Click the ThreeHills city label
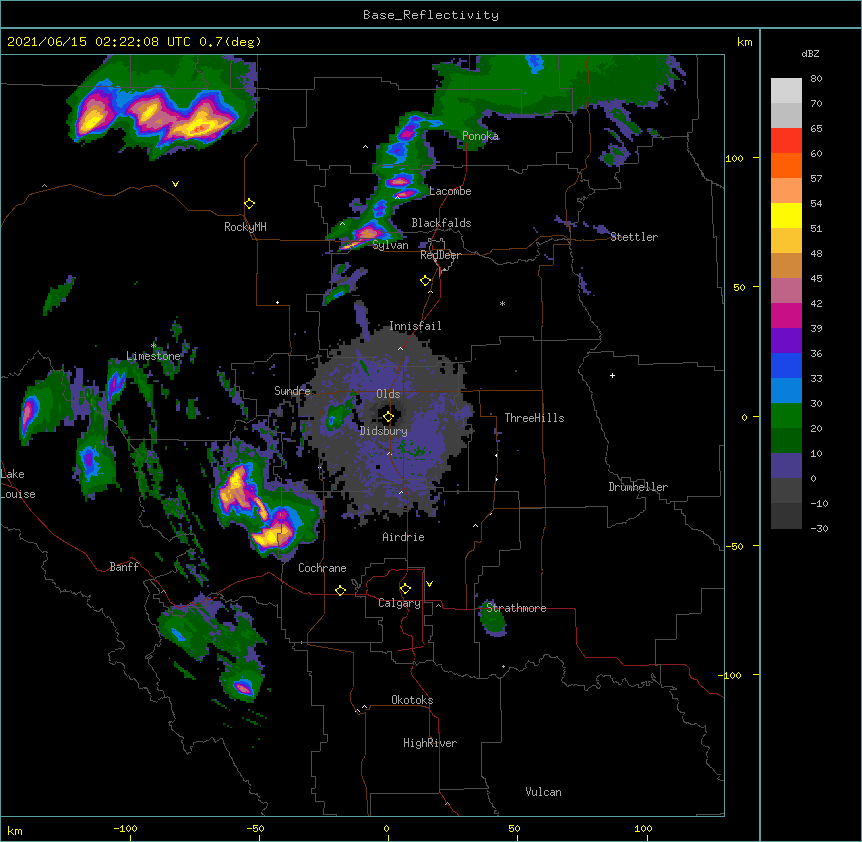862x842 pixels. [x=534, y=418]
